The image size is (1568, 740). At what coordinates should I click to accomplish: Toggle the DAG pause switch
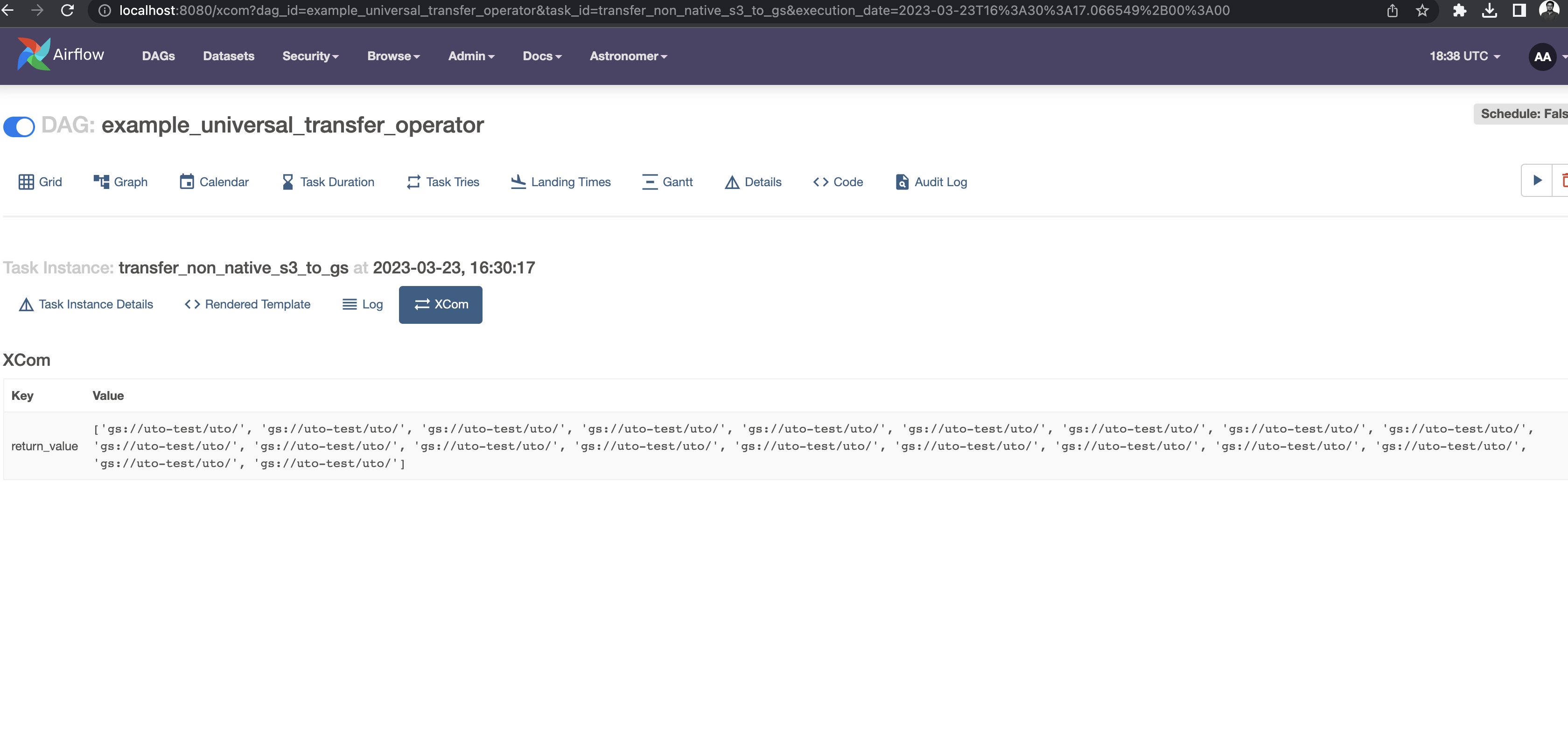pos(19,126)
